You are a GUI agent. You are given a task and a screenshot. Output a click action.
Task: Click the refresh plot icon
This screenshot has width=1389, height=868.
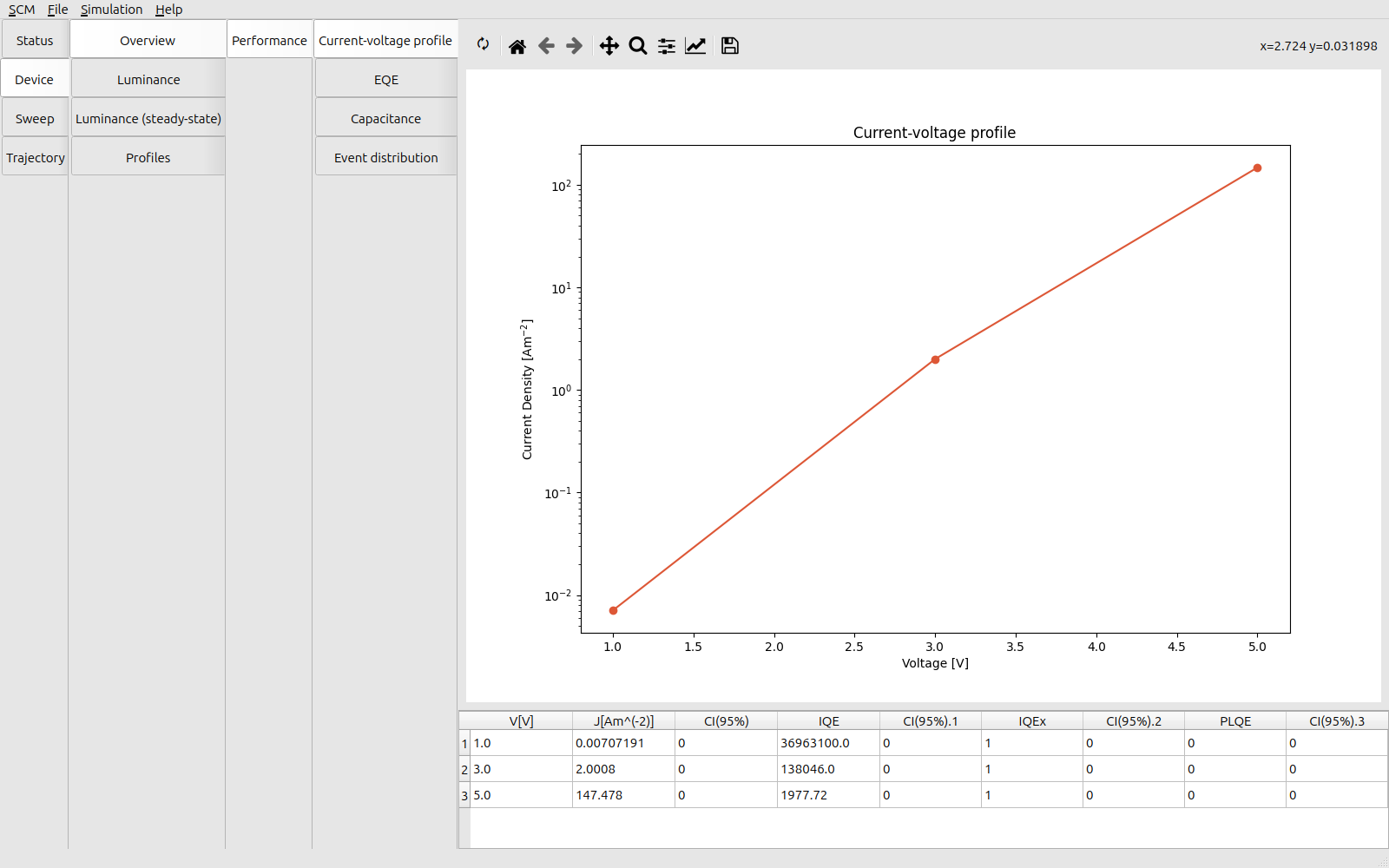pos(483,44)
